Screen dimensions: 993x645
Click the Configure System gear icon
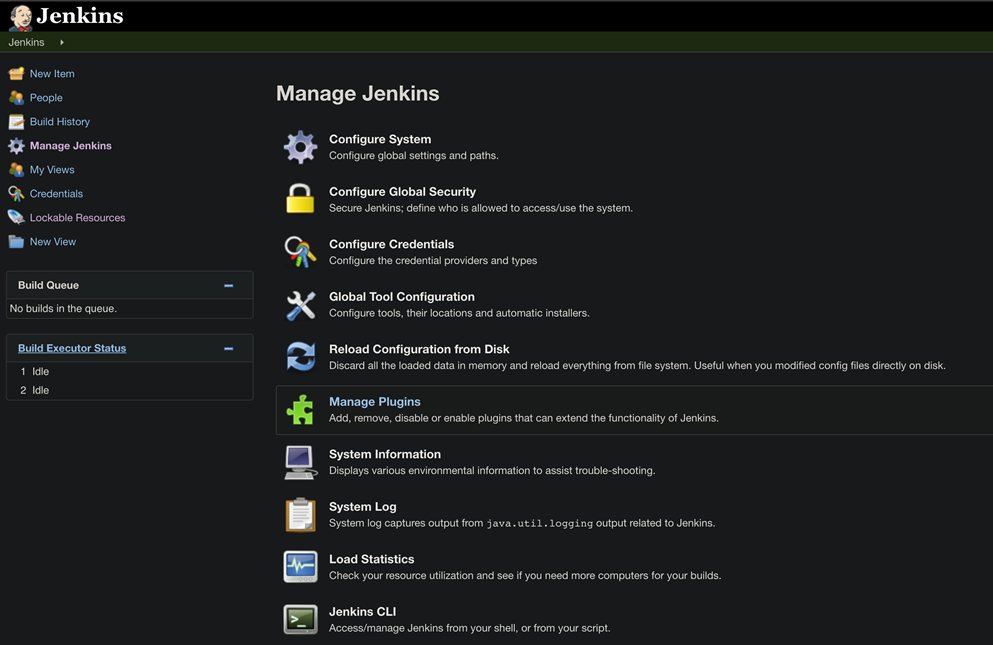click(x=300, y=147)
